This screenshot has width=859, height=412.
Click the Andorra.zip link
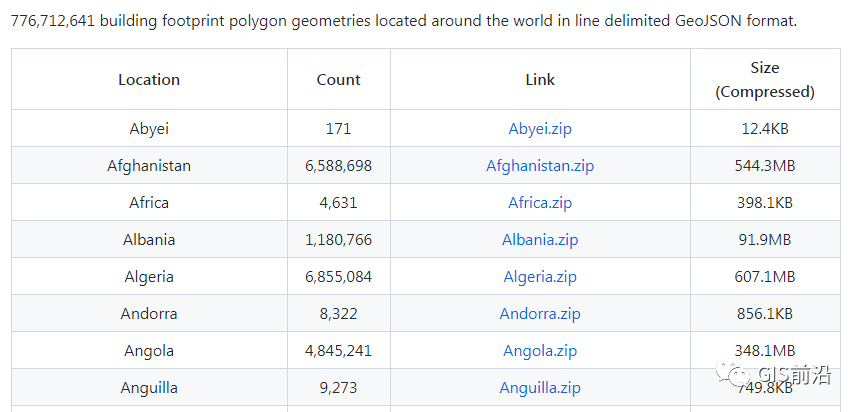coord(540,314)
